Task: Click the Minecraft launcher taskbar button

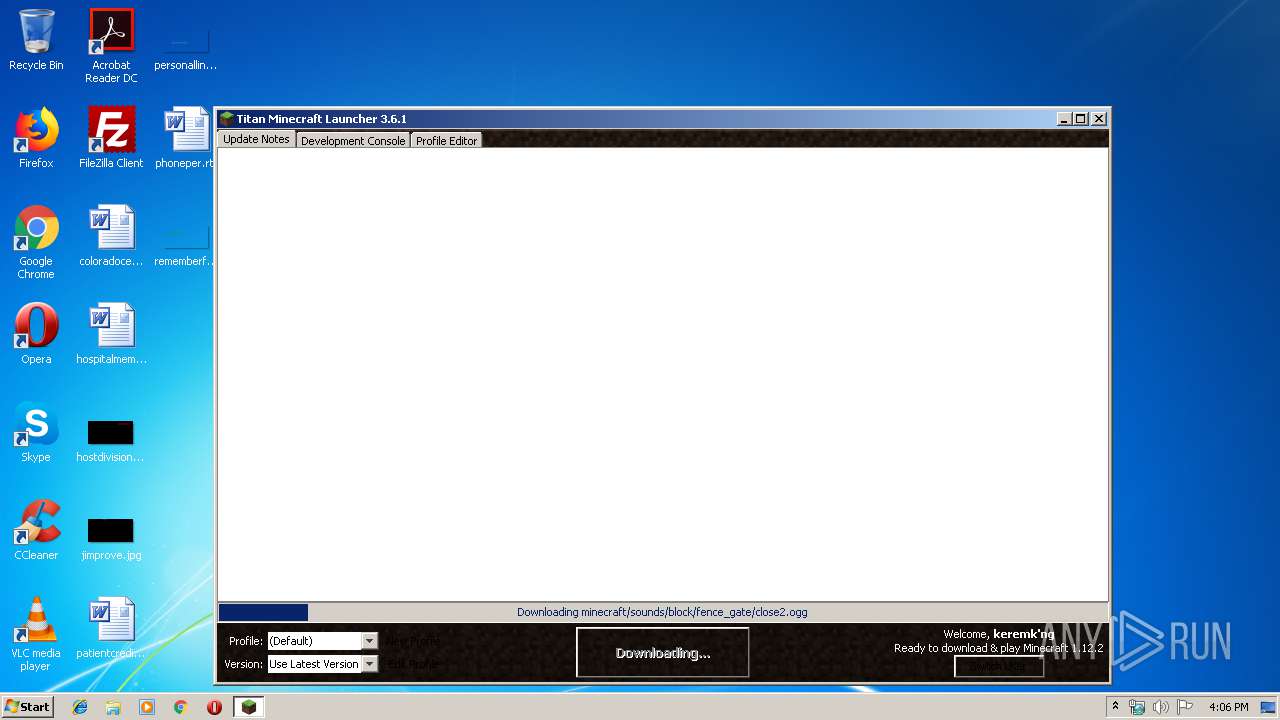Action: click(x=248, y=707)
